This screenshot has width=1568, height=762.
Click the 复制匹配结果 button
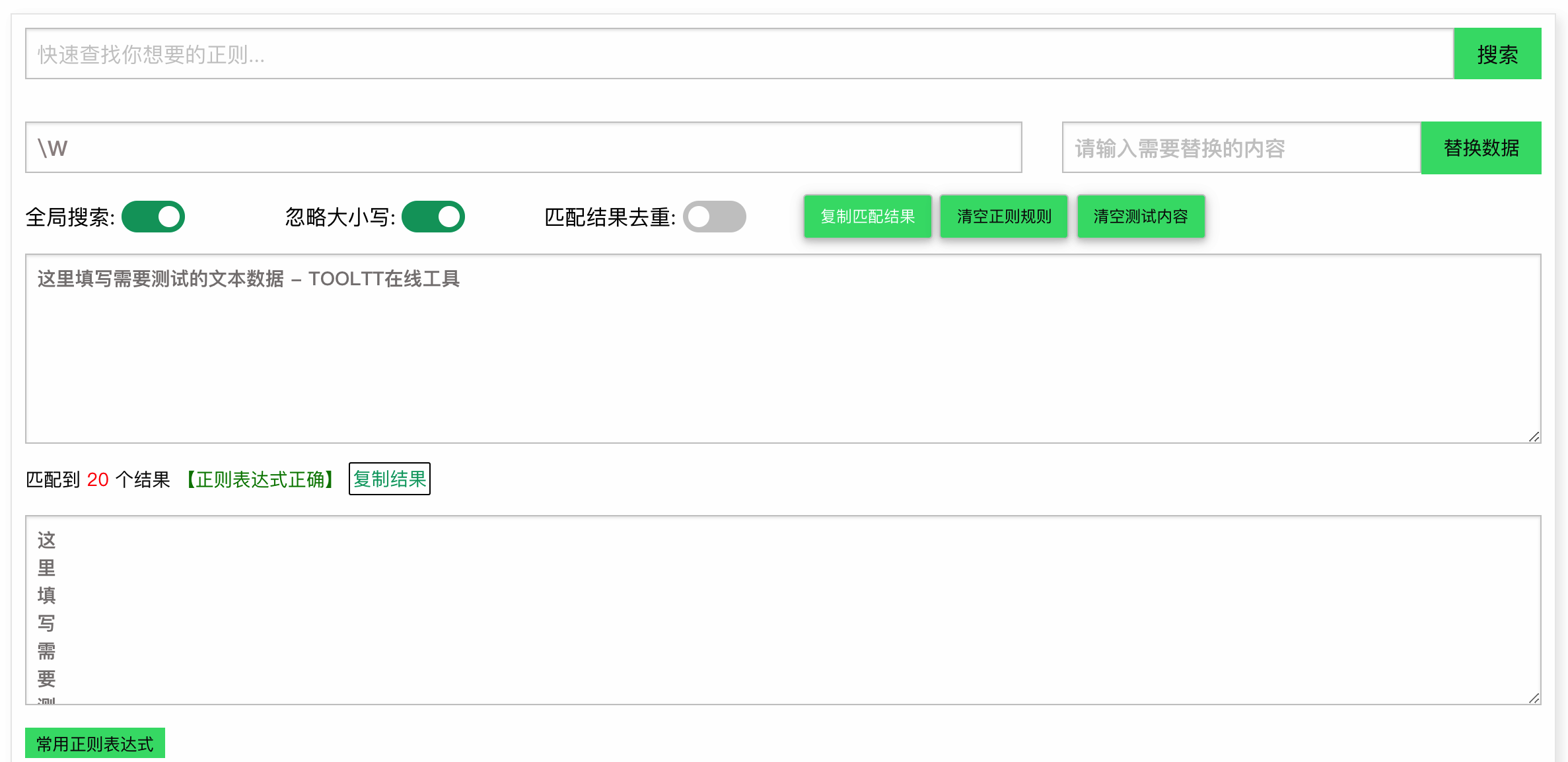[x=867, y=217]
